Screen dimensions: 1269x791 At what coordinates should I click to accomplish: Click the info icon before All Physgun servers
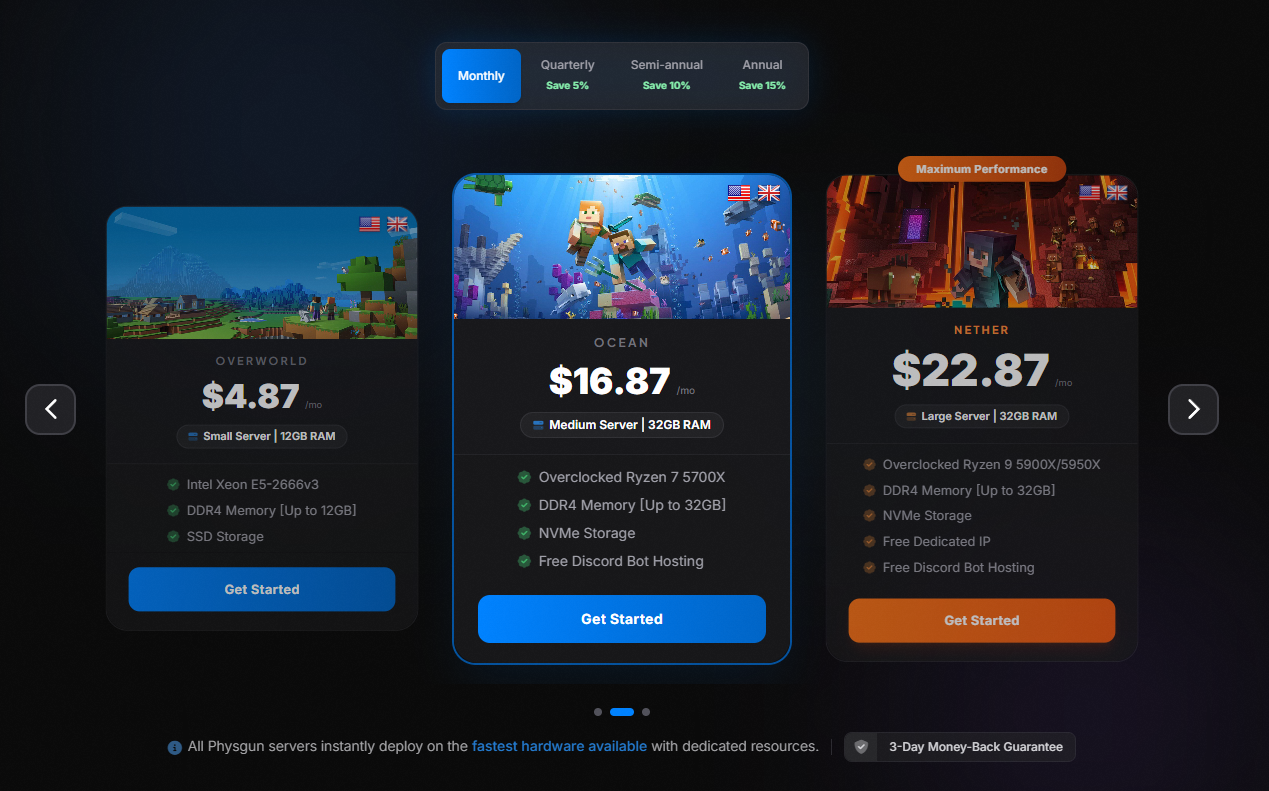175,747
